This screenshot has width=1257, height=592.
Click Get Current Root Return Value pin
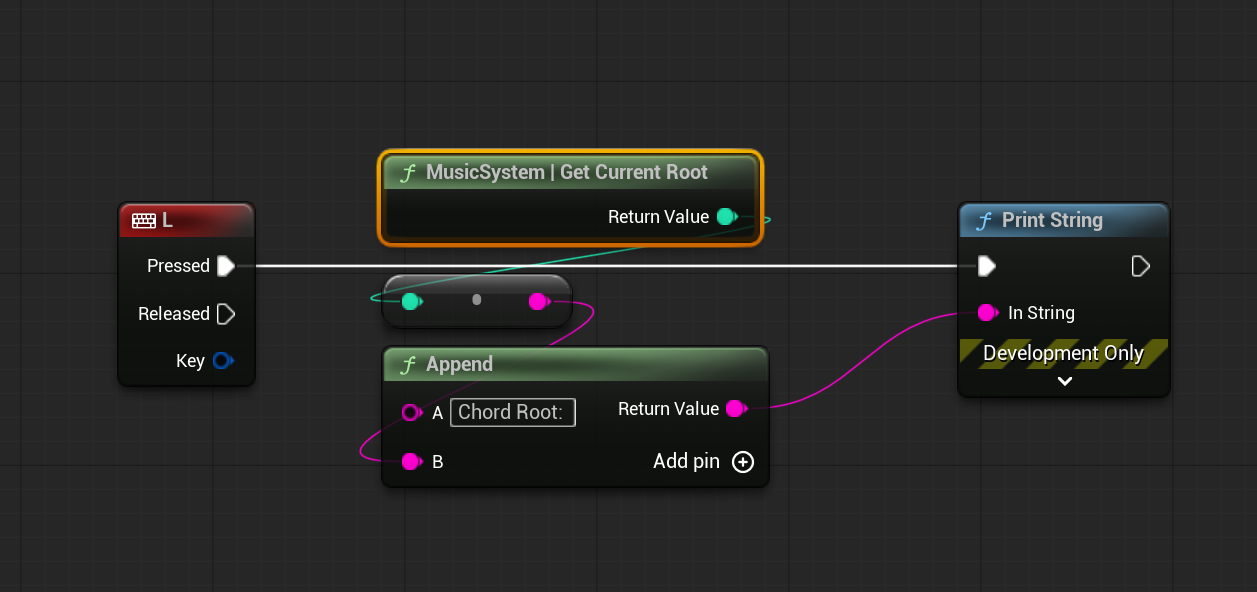(727, 217)
